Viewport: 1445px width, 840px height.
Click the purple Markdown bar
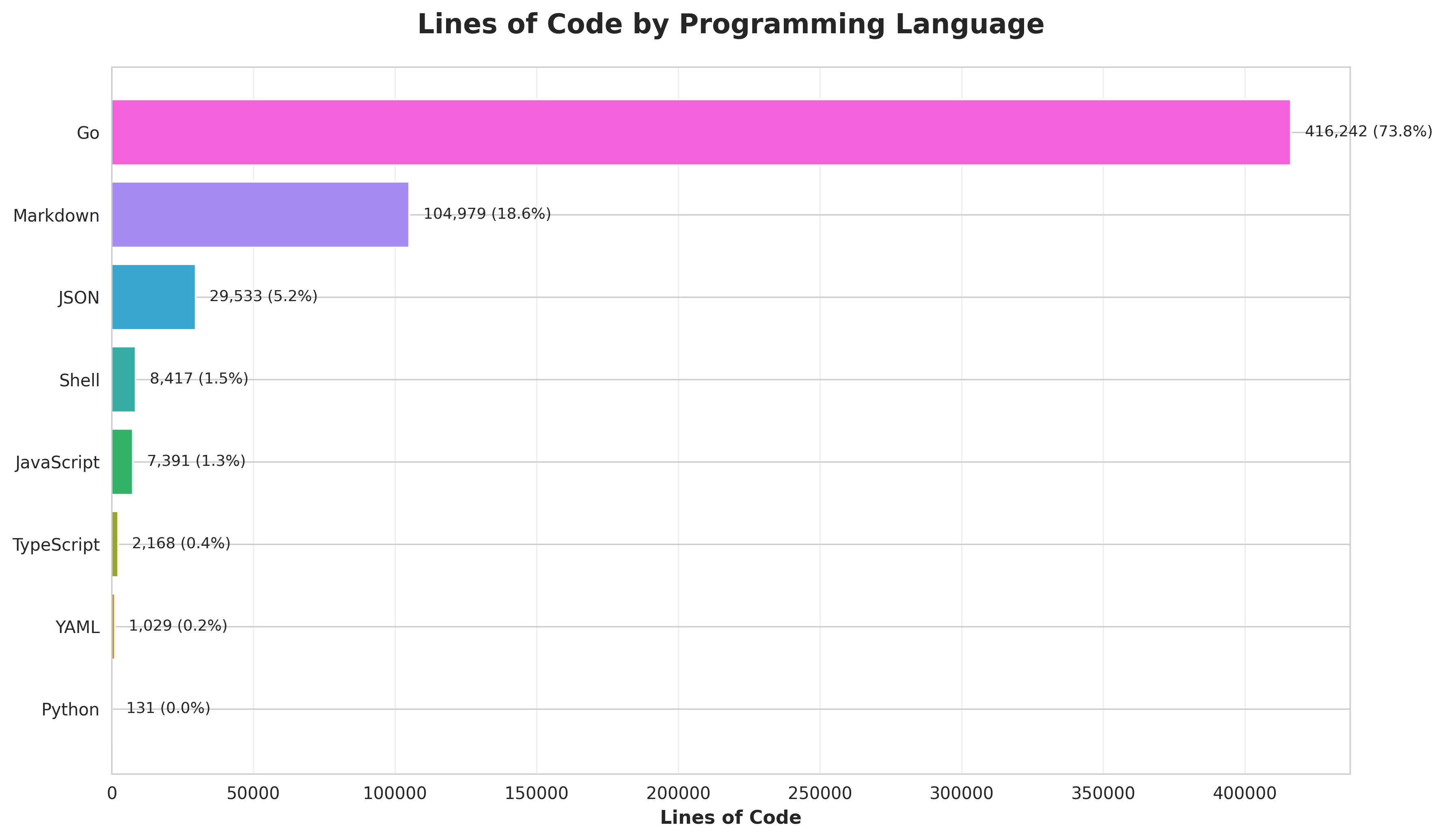pyautogui.click(x=260, y=215)
